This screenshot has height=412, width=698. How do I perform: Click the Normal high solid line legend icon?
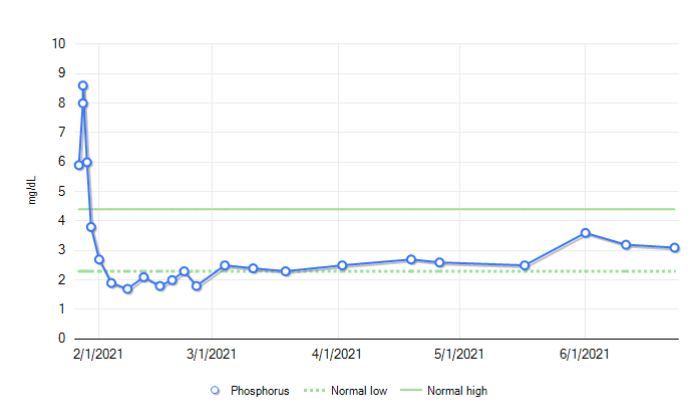410,391
